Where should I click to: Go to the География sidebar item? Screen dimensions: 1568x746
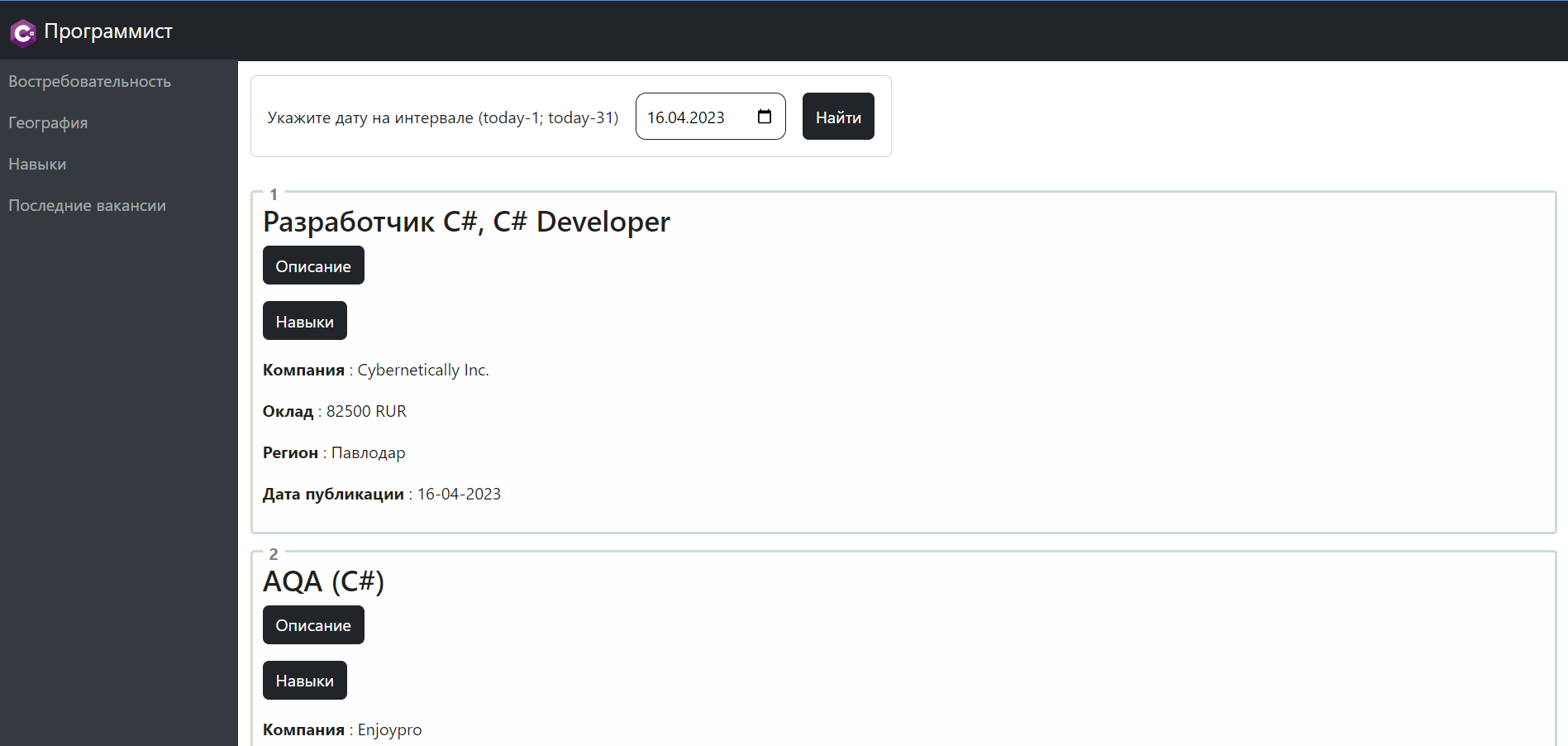(x=48, y=122)
